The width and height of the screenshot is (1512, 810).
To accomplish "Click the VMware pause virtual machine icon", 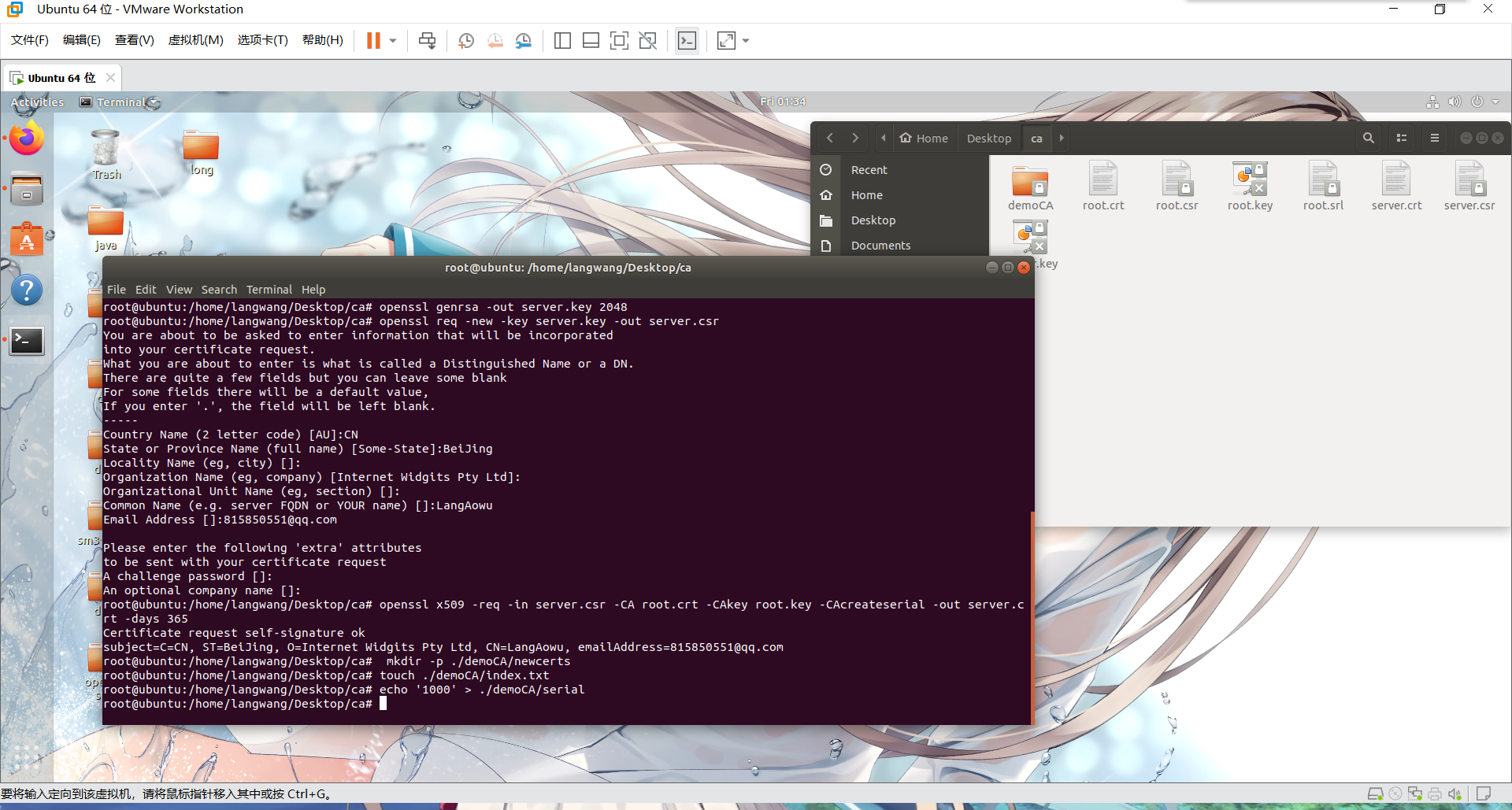I will 373,40.
